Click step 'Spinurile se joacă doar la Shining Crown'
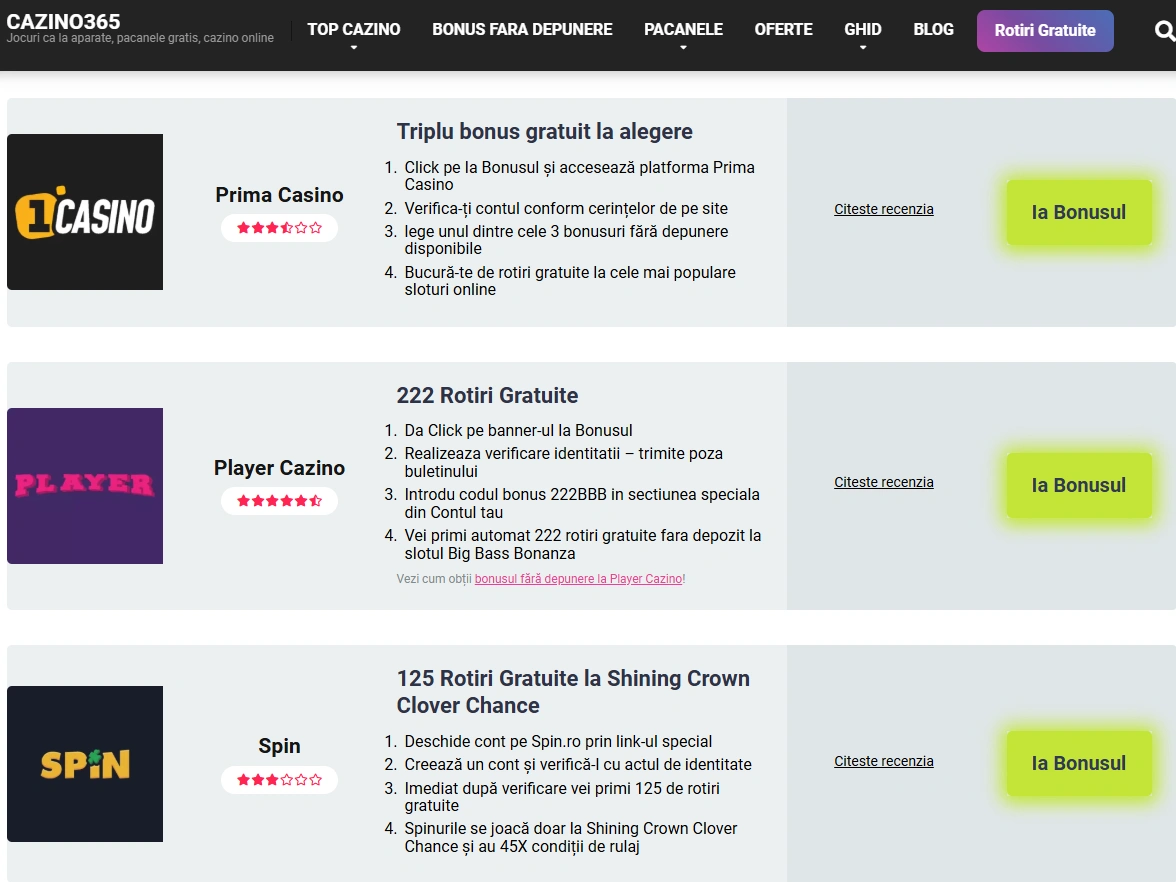This screenshot has height=882, width=1176. [x=571, y=837]
